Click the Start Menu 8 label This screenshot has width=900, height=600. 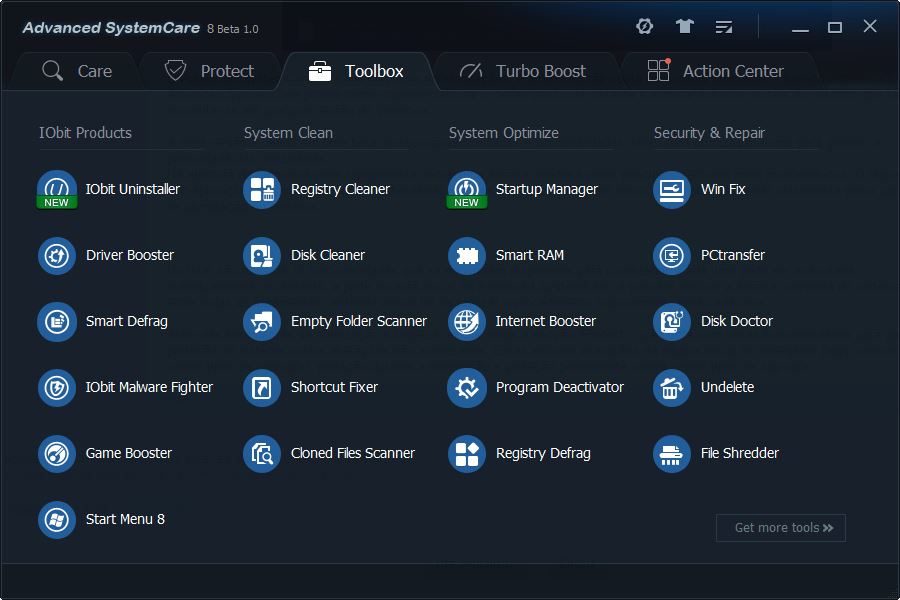(125, 520)
